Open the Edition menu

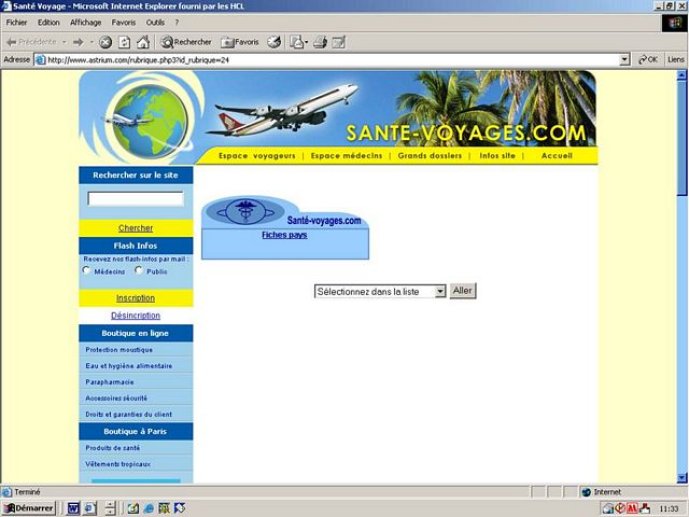coord(48,22)
